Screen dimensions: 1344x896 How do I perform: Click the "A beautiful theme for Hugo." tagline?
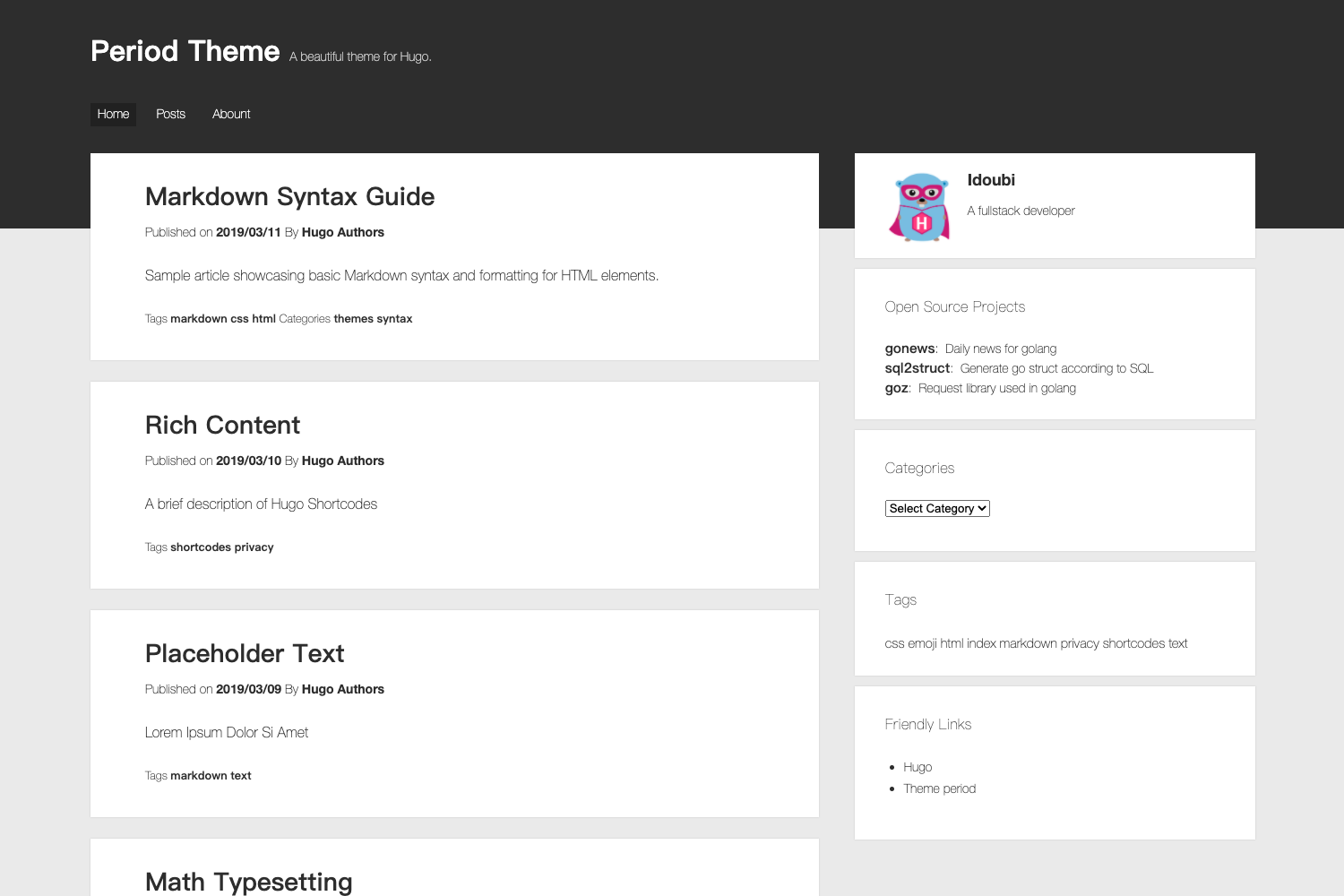360,56
